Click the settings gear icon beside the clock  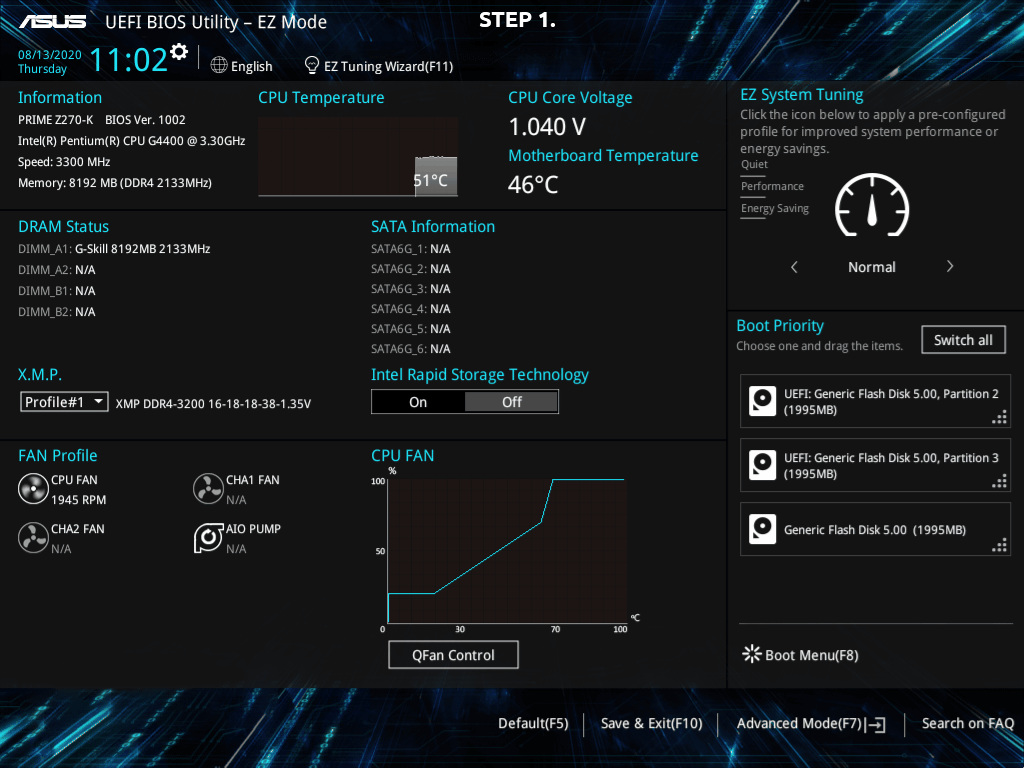point(179,51)
